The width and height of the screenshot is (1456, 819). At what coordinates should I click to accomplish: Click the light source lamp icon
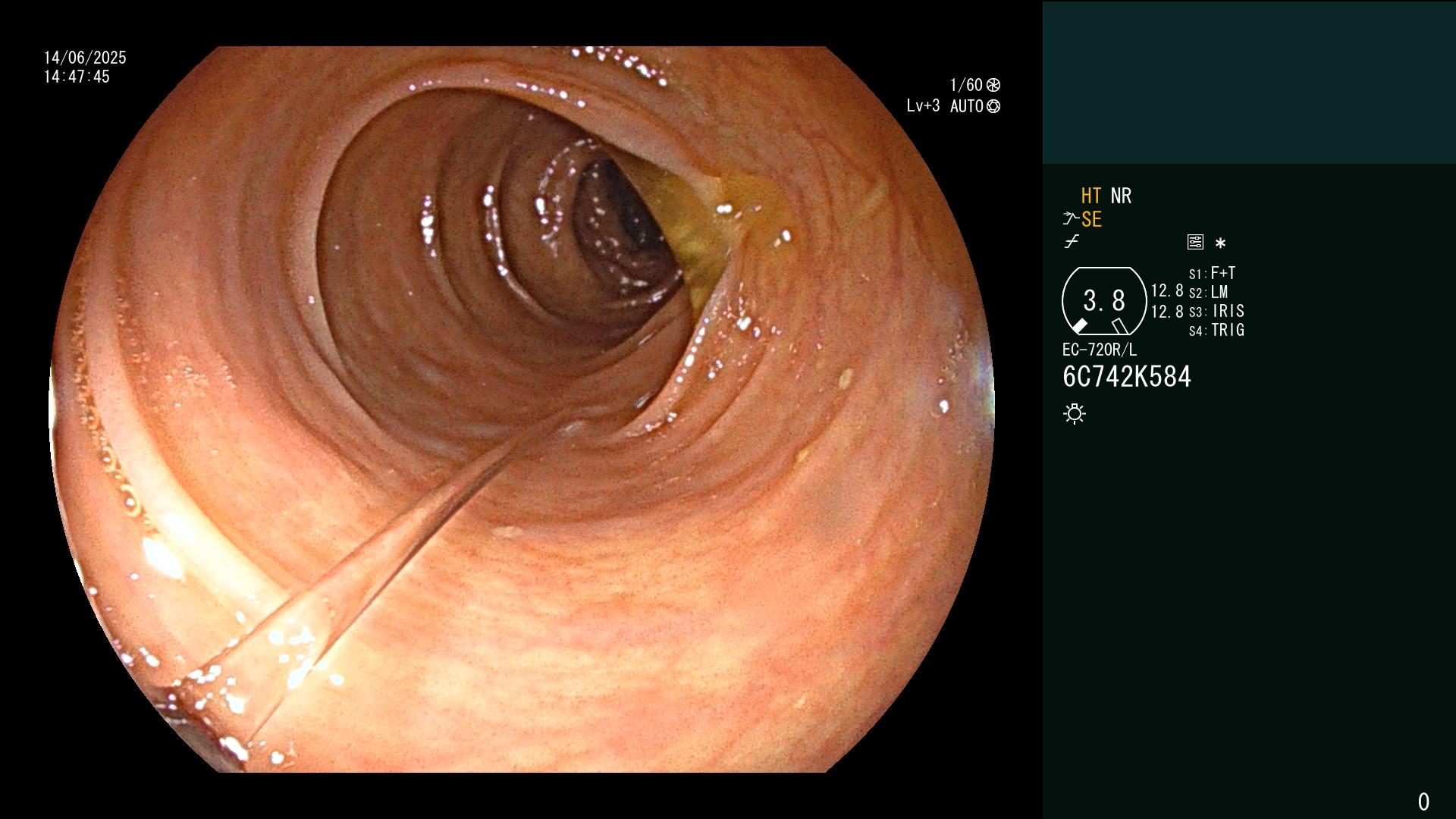pos(1075,413)
